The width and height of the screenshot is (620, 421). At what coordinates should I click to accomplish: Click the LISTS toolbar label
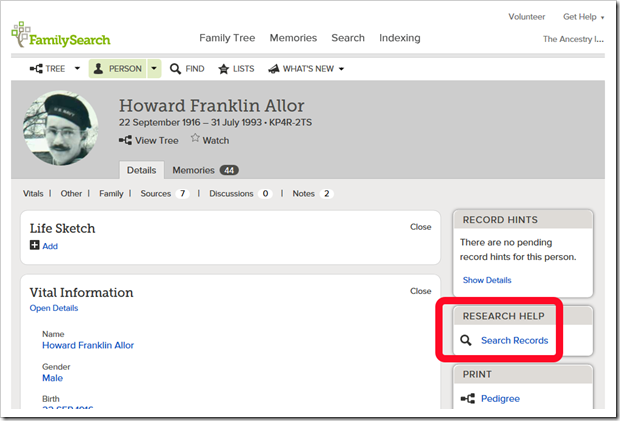(244, 69)
